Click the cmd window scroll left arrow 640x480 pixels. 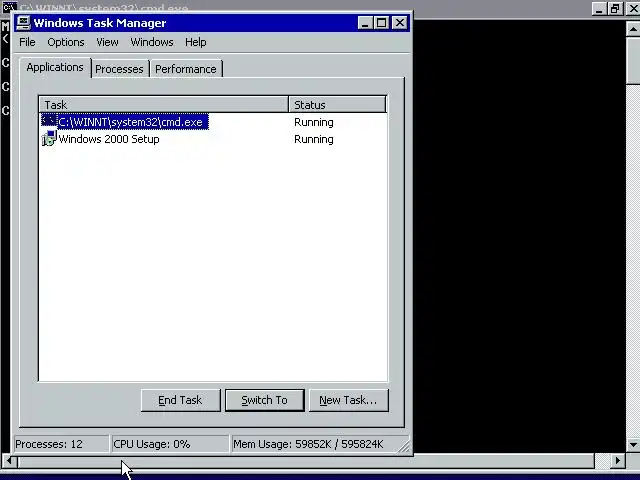click(9, 461)
